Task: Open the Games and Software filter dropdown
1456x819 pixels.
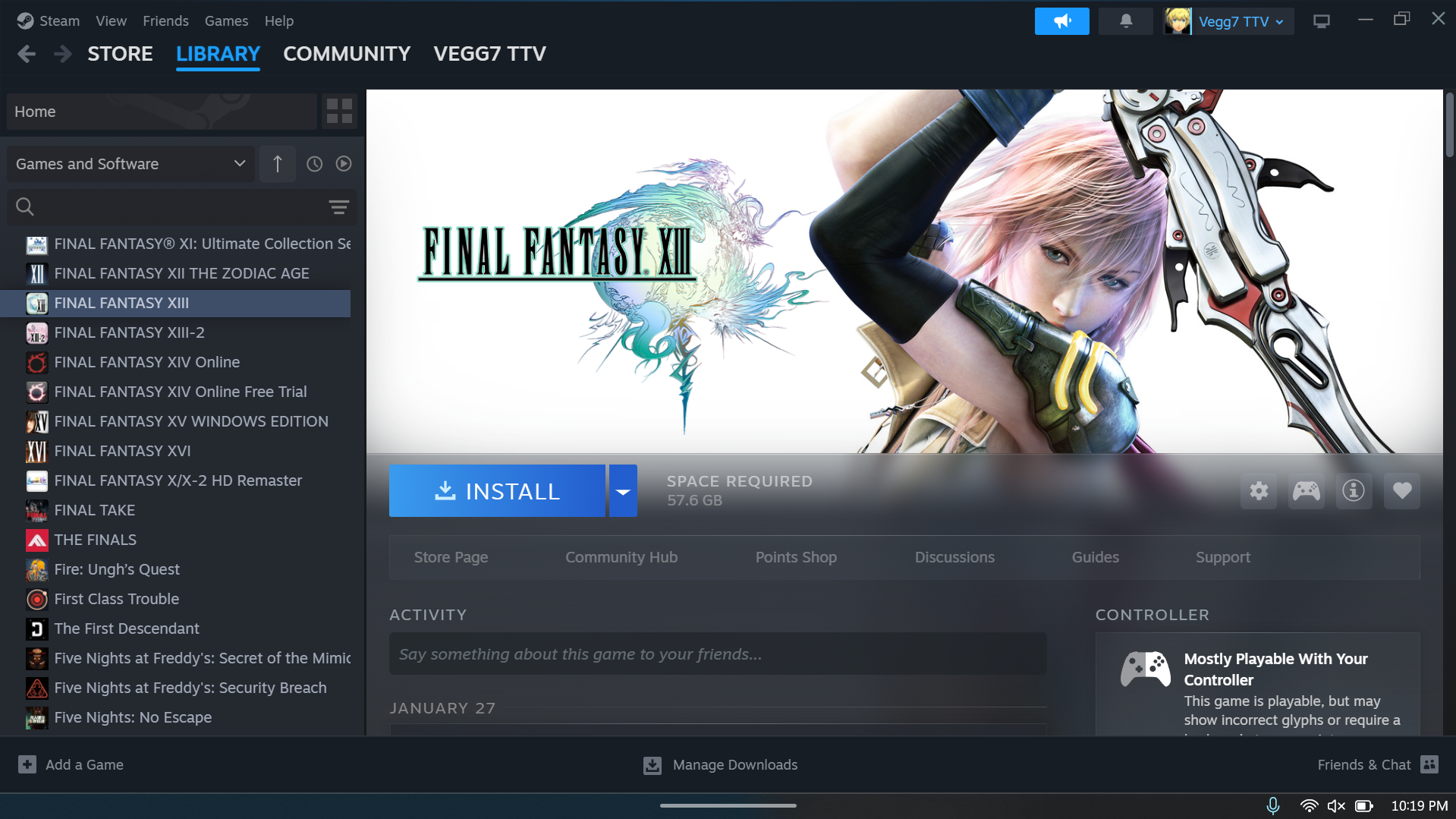Action: coord(131,164)
